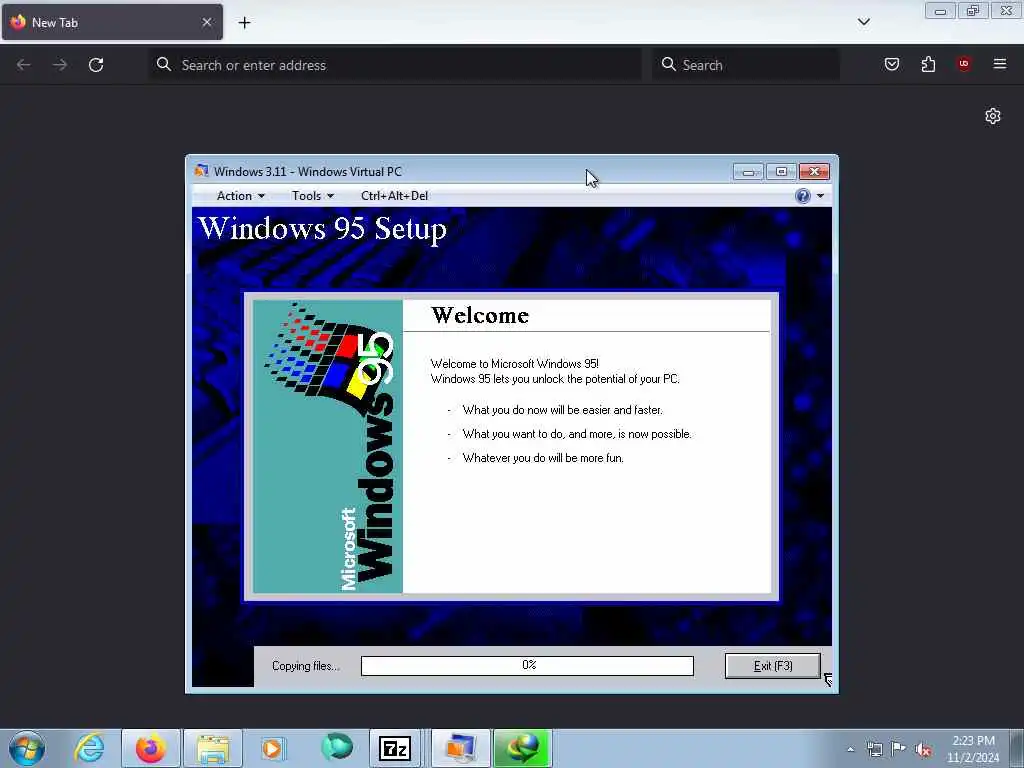The height and width of the screenshot is (768, 1024).
Task: Click 'What you want to do, and more, is now possible.'
Action: 577,434
